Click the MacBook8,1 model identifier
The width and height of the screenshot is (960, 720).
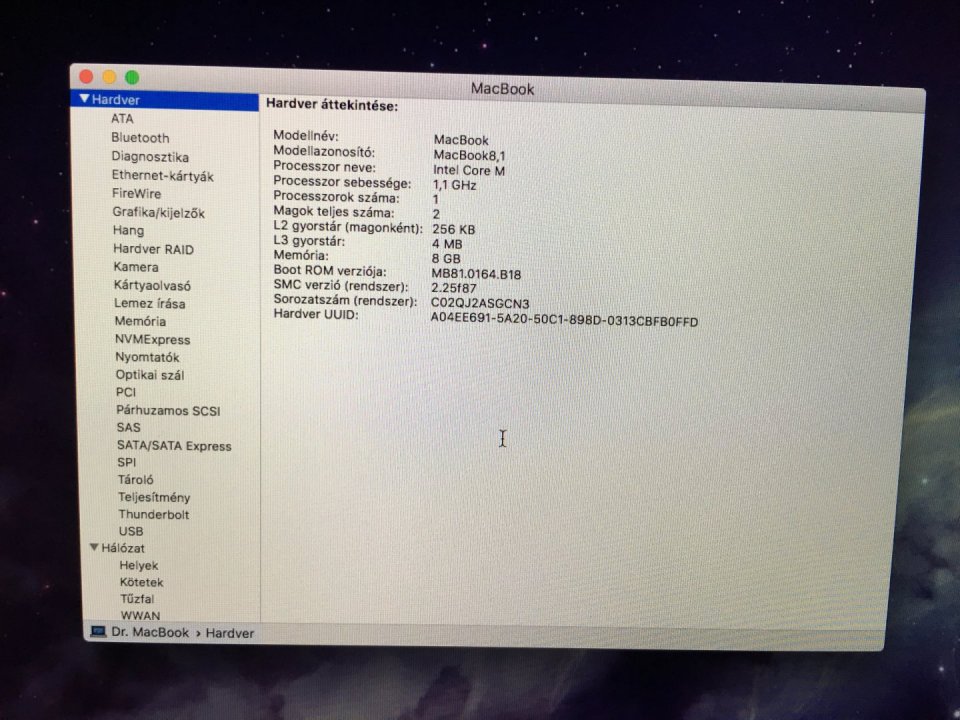pyautogui.click(x=470, y=156)
